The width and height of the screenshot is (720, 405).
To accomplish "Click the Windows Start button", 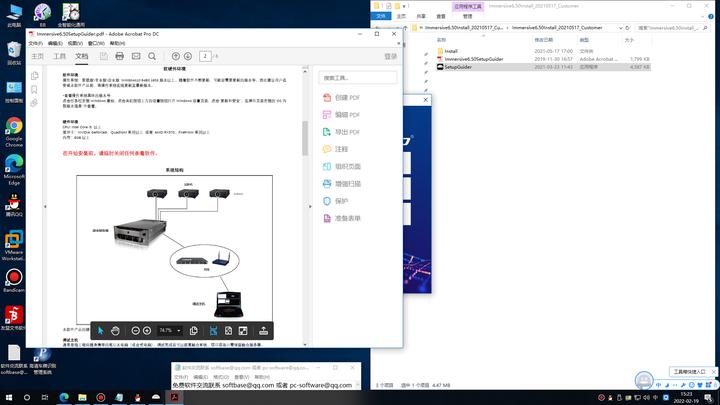I will (8, 397).
